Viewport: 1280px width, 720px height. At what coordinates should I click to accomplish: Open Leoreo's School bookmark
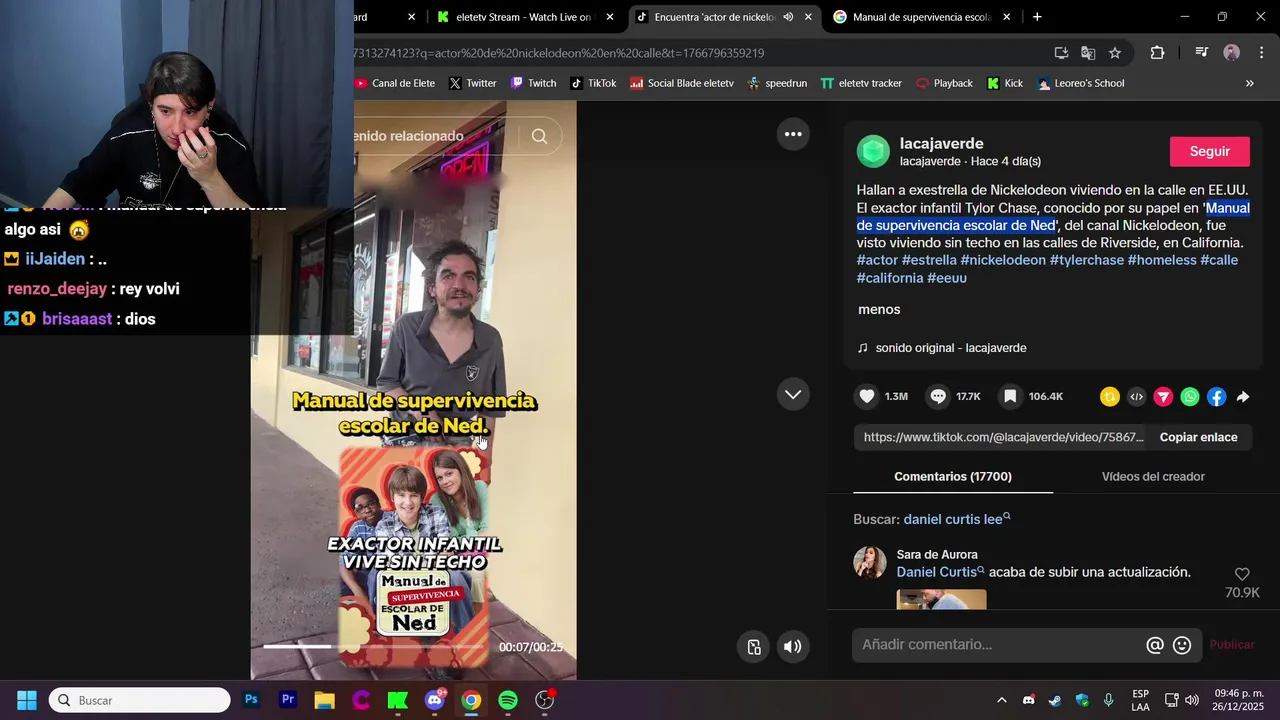[x=1081, y=83]
